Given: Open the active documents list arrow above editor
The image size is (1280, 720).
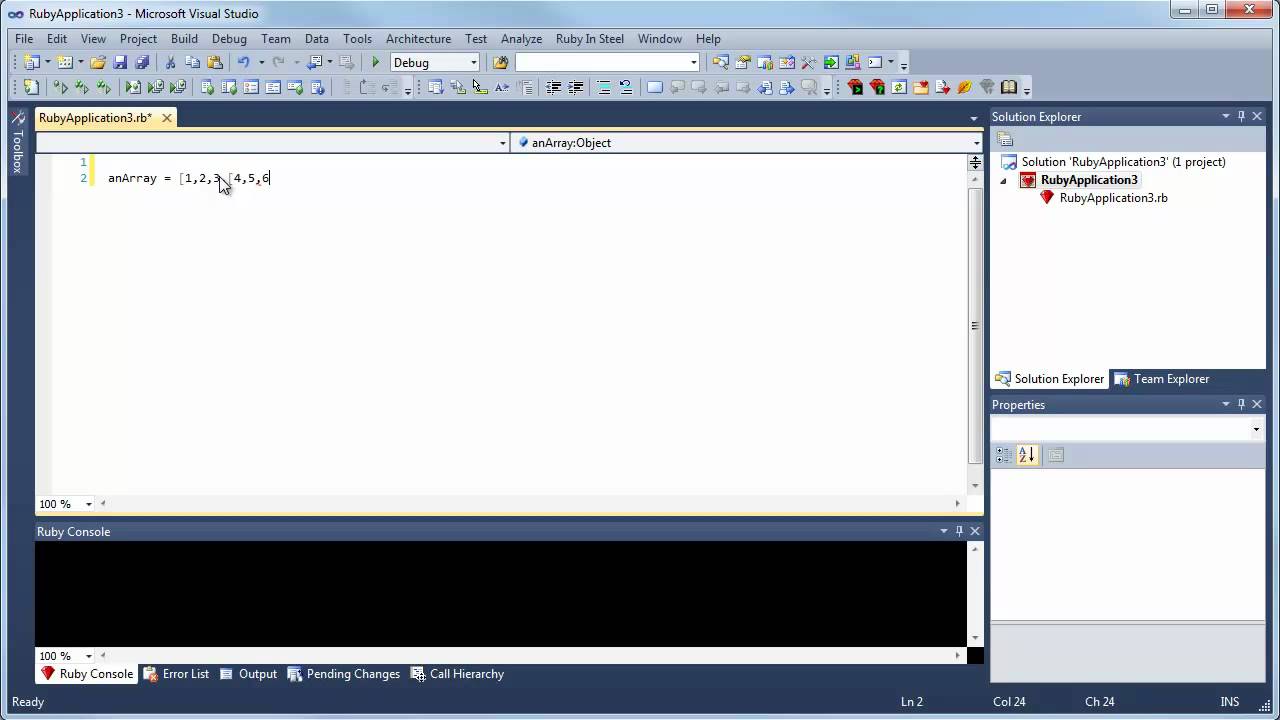Looking at the screenshot, I should click(x=974, y=118).
